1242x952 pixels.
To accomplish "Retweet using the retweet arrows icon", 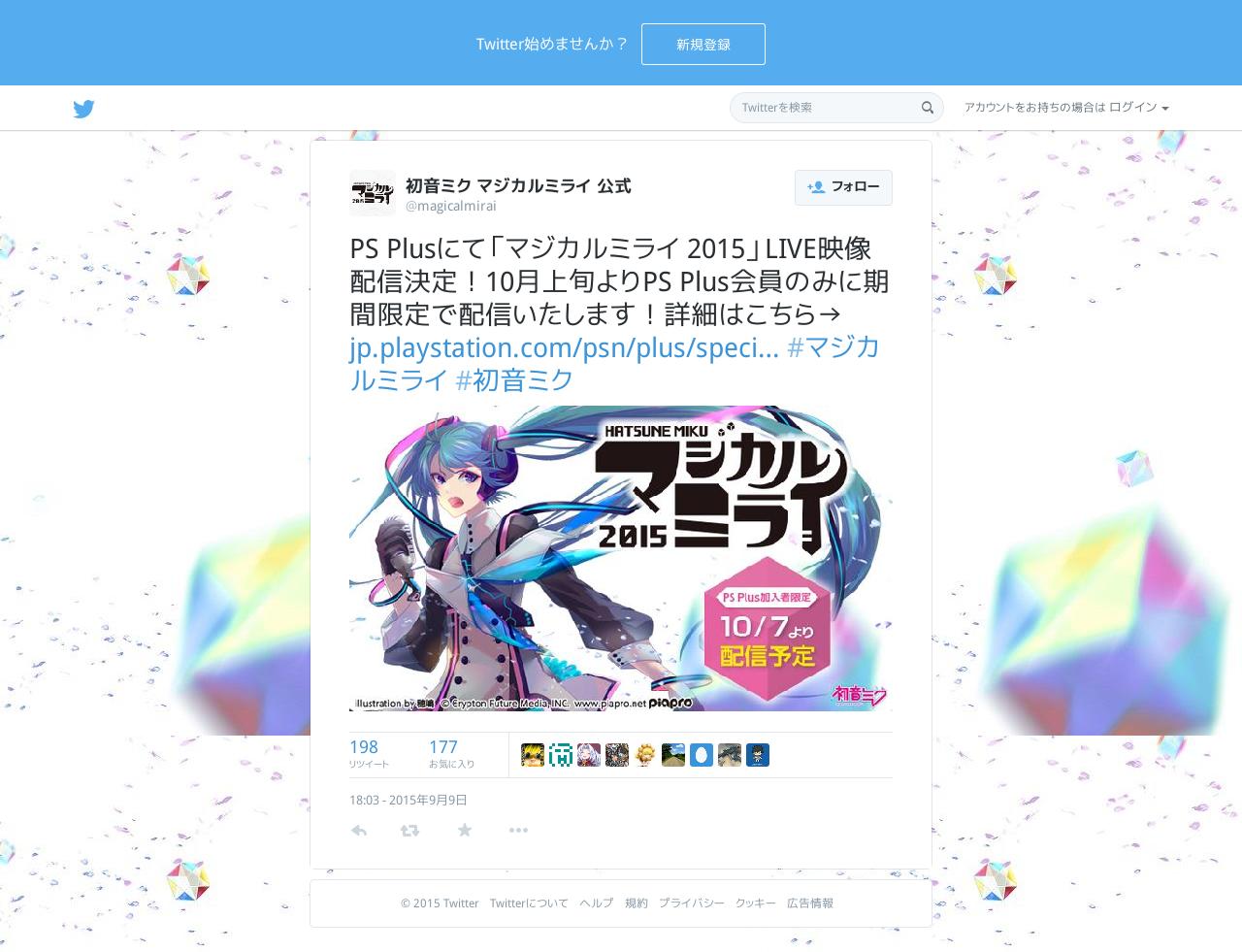I will (409, 831).
